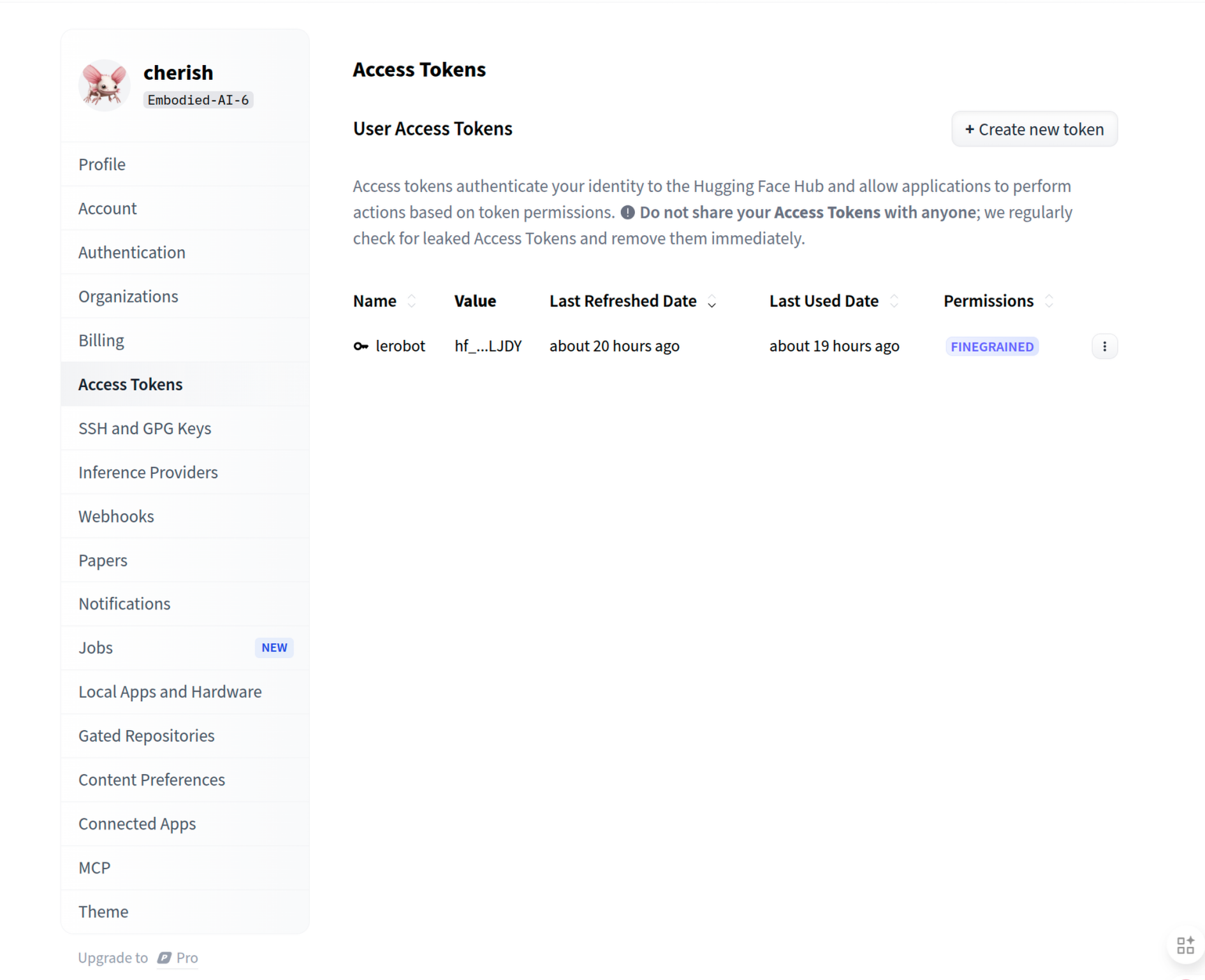Click the Last Refreshed Date header label
Screen dimensions: 1205x980
click(623, 301)
